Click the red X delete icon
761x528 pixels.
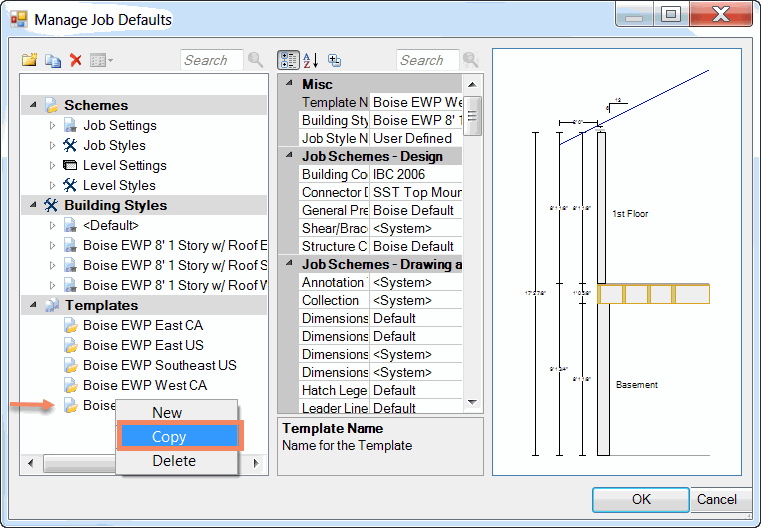75,60
